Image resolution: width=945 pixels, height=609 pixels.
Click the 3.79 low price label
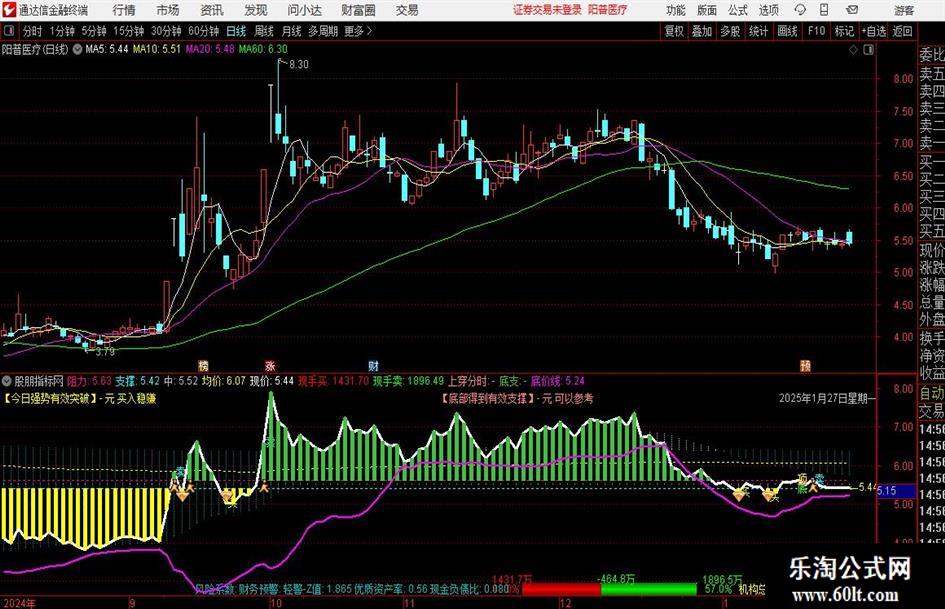pyautogui.click(x=105, y=351)
